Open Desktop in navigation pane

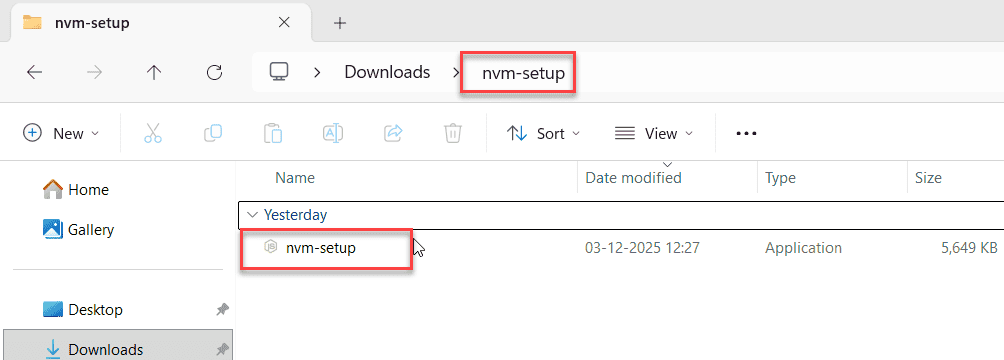(83, 309)
